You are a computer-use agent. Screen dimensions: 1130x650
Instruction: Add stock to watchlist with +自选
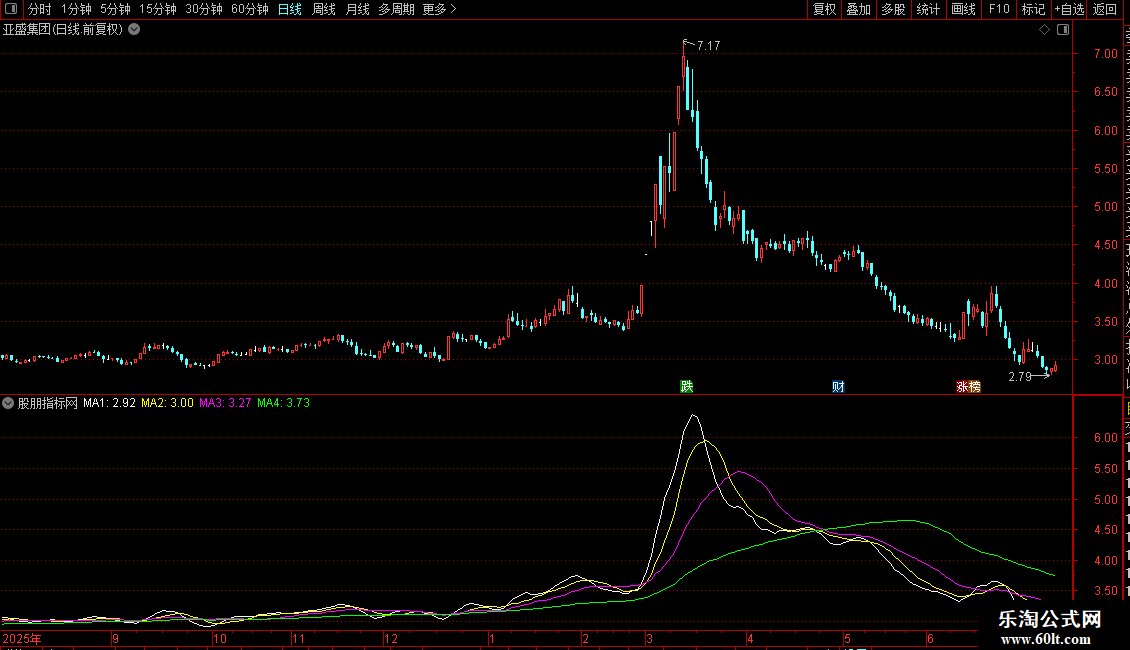(x=1069, y=9)
